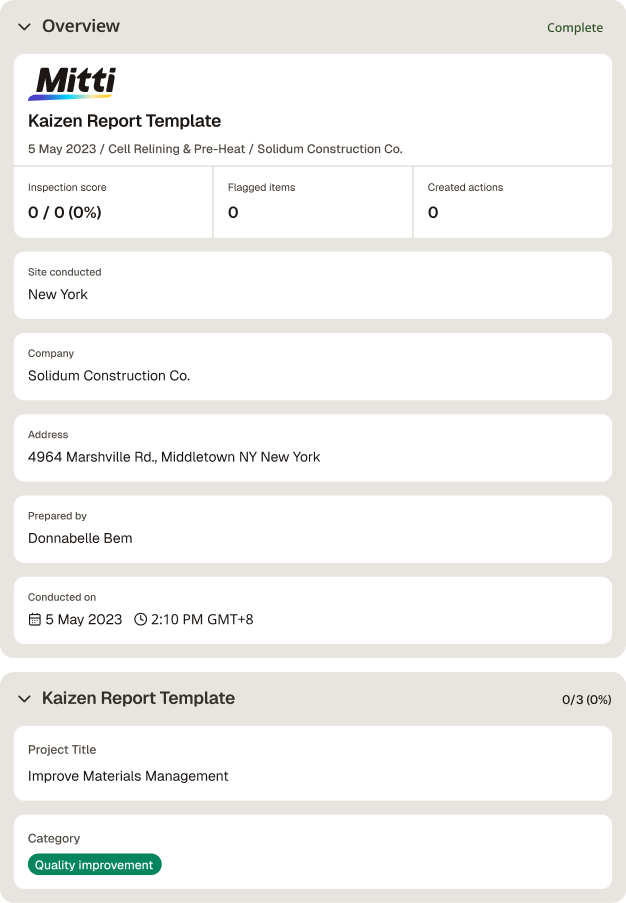Click the Overview section heading text
Image resolution: width=626 pixels, height=903 pixels.
81,26
